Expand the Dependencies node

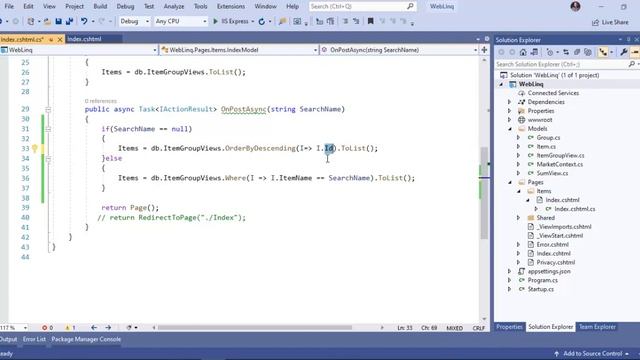pyautogui.click(x=509, y=102)
